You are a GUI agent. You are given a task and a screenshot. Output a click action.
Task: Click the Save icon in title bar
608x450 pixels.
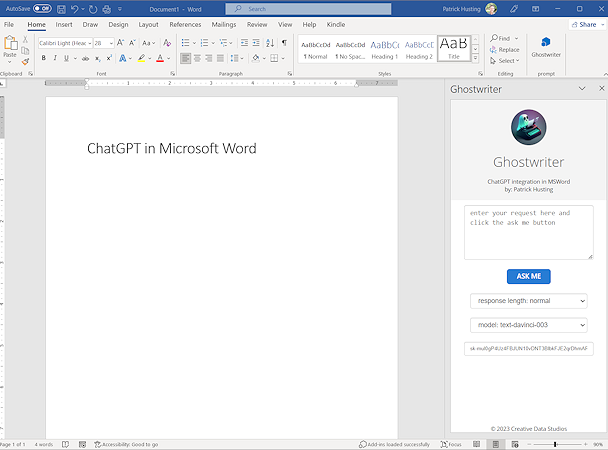62,9
